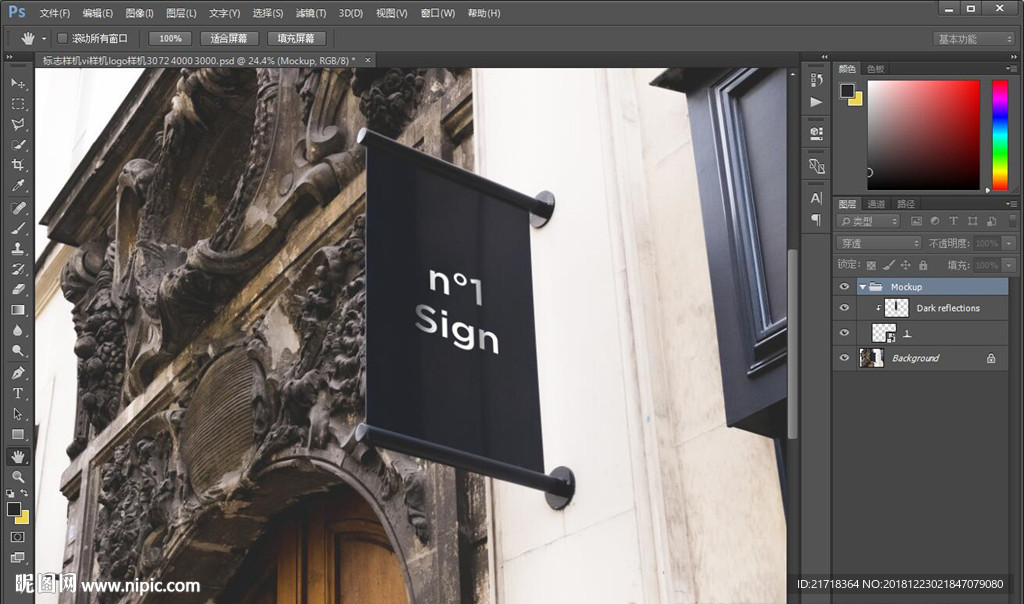Open the History panel icon

pos(816,80)
